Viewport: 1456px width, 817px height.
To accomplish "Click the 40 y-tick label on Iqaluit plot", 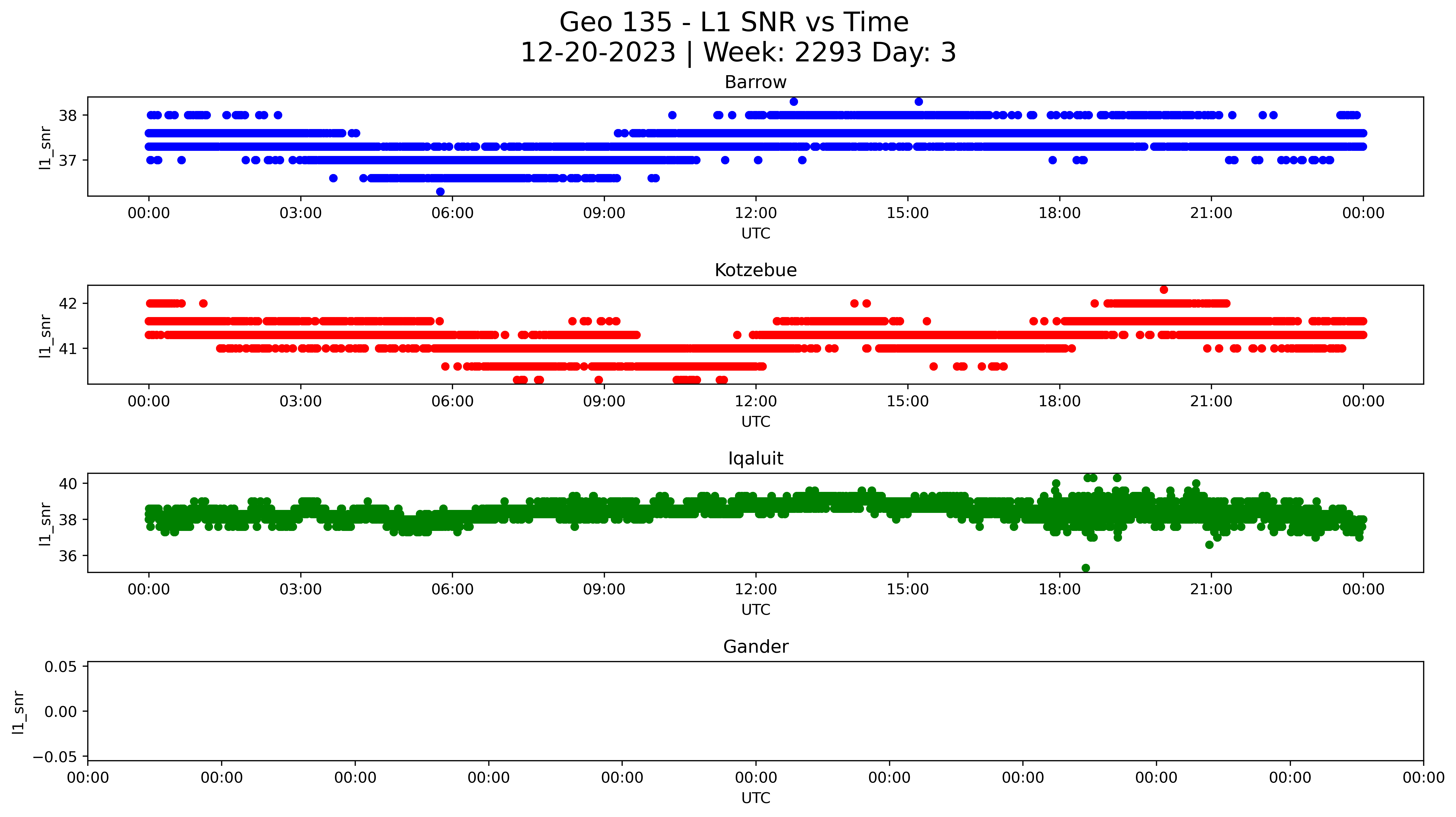I will tap(68, 484).
